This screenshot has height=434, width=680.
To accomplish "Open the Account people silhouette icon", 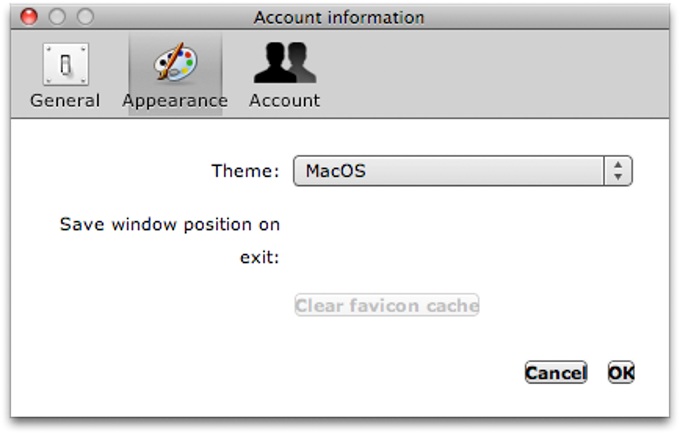I will tap(285, 62).
